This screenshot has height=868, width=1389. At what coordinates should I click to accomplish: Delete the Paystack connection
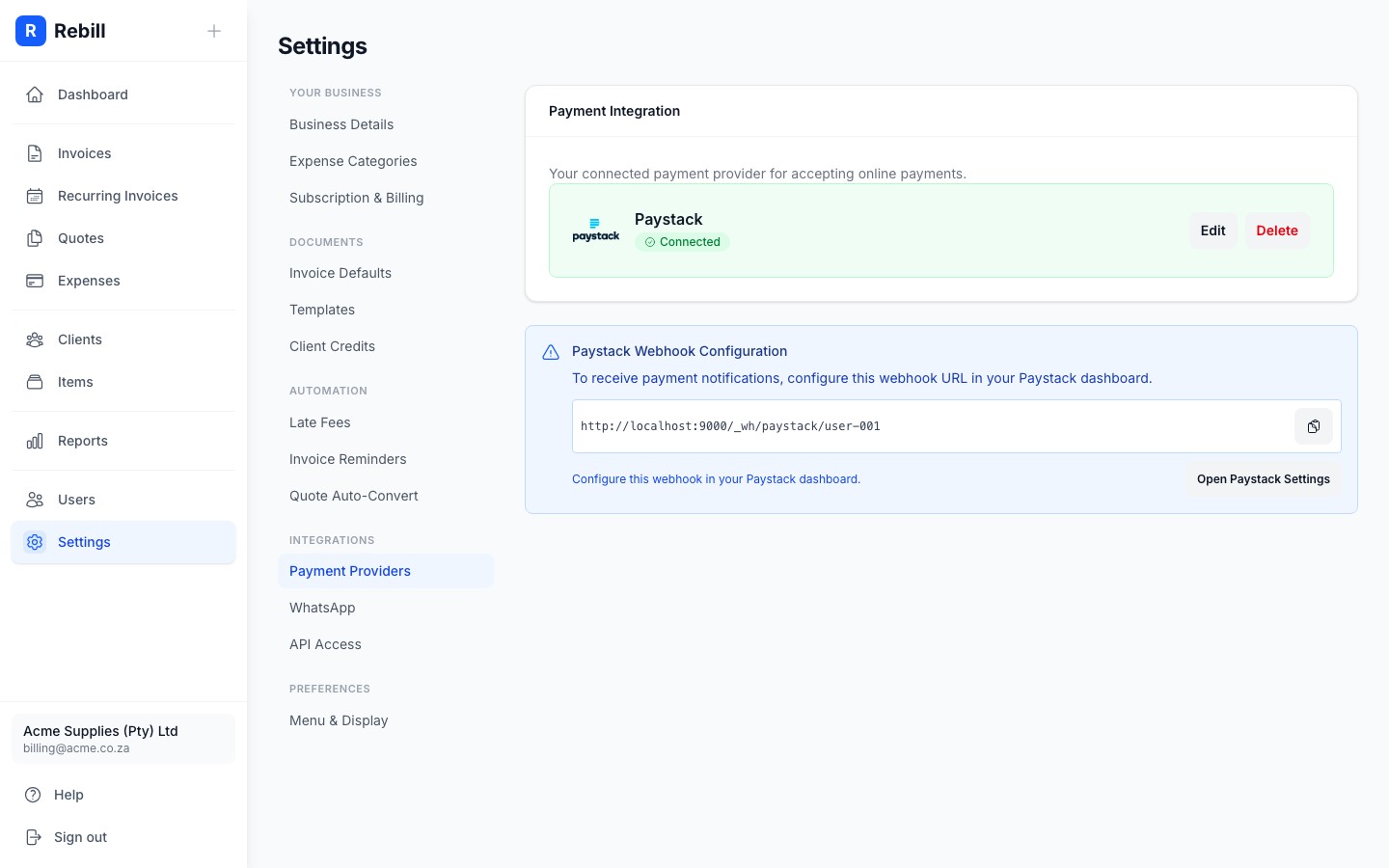click(1277, 231)
